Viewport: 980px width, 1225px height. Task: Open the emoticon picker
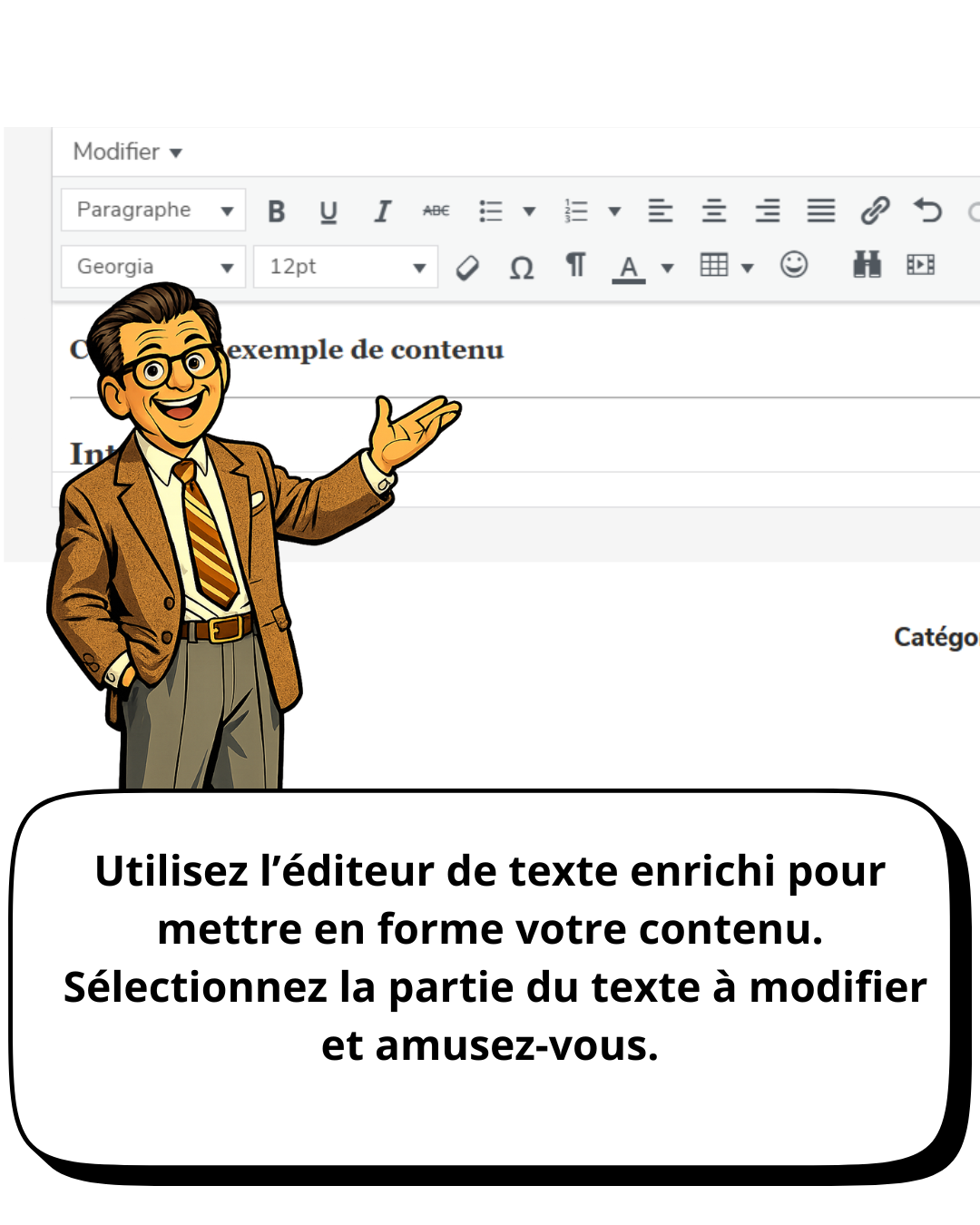[x=794, y=265]
